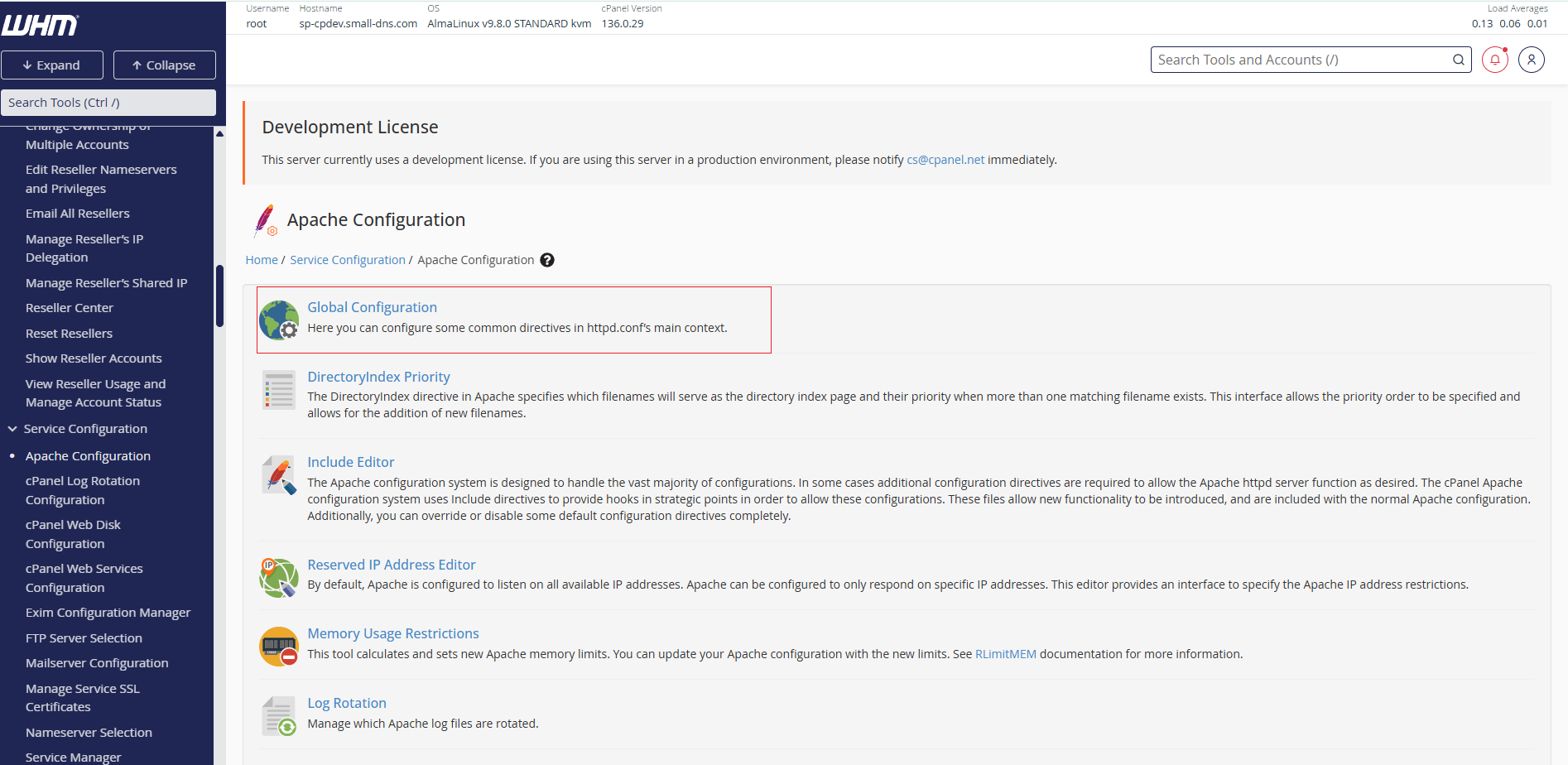Click the Development License heading
1568x765 pixels.
pyautogui.click(x=350, y=127)
